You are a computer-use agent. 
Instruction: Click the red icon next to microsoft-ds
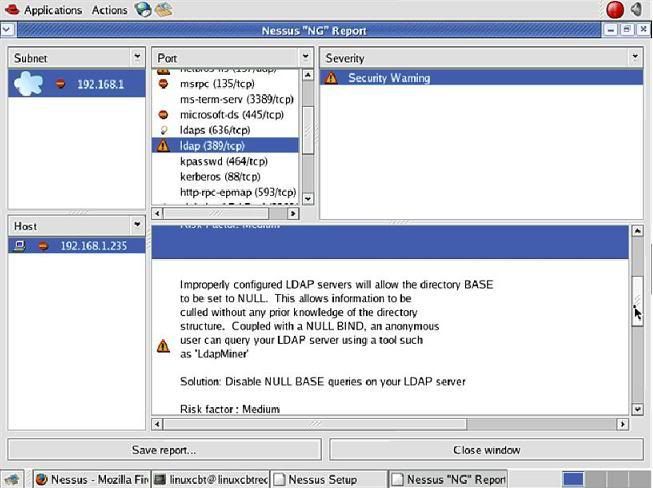(x=163, y=115)
